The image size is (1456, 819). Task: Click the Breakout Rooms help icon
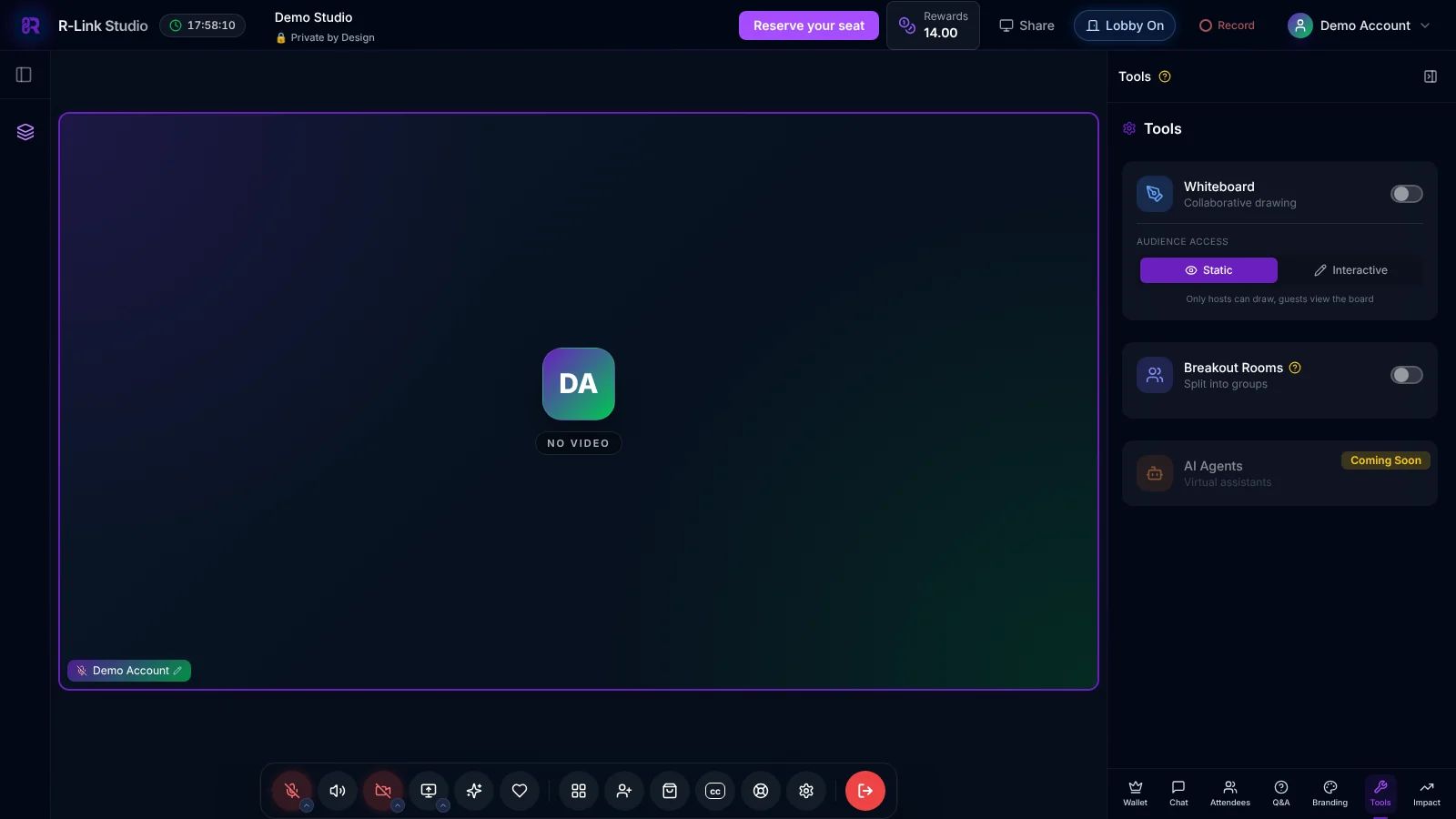(1295, 368)
